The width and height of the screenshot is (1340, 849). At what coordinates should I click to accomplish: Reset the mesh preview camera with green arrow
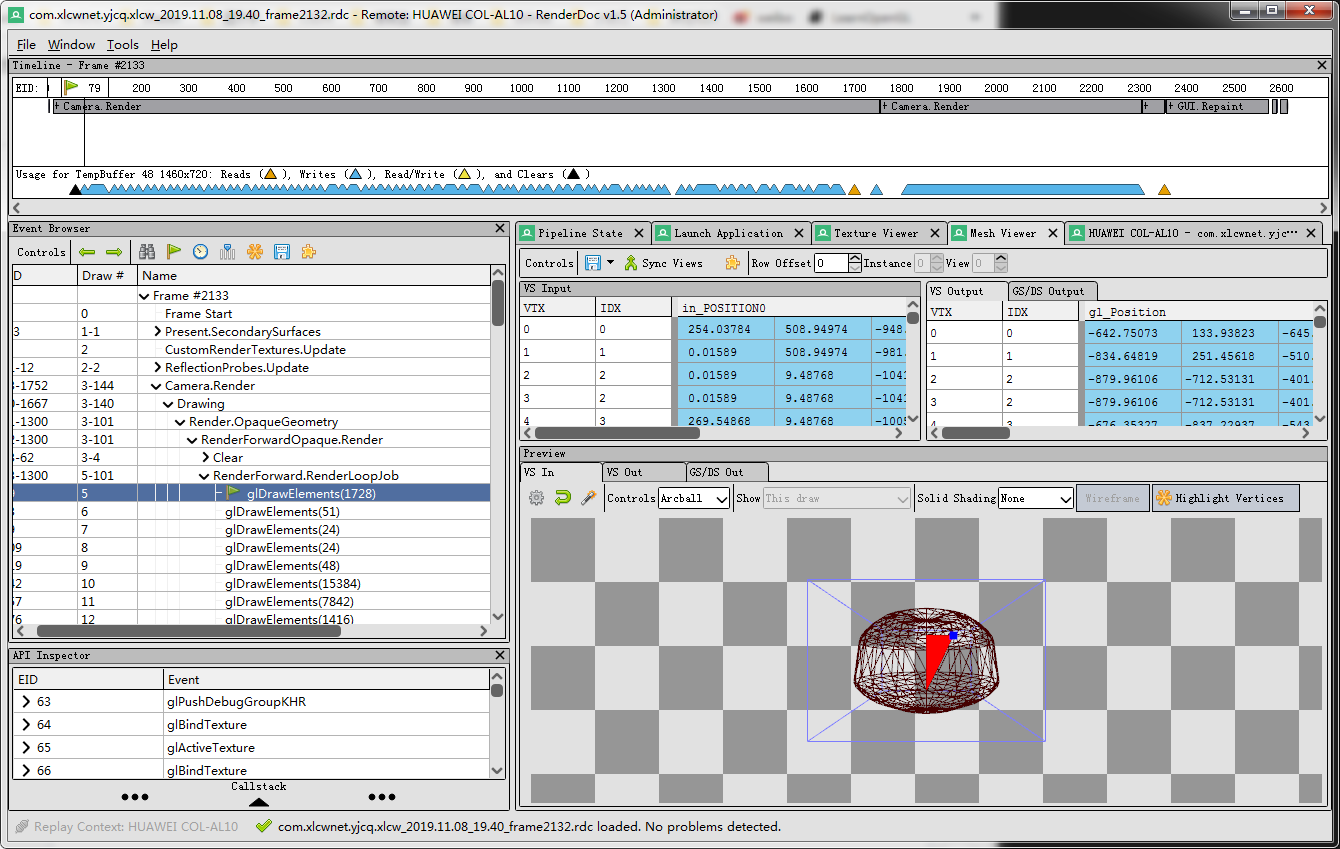click(x=564, y=497)
